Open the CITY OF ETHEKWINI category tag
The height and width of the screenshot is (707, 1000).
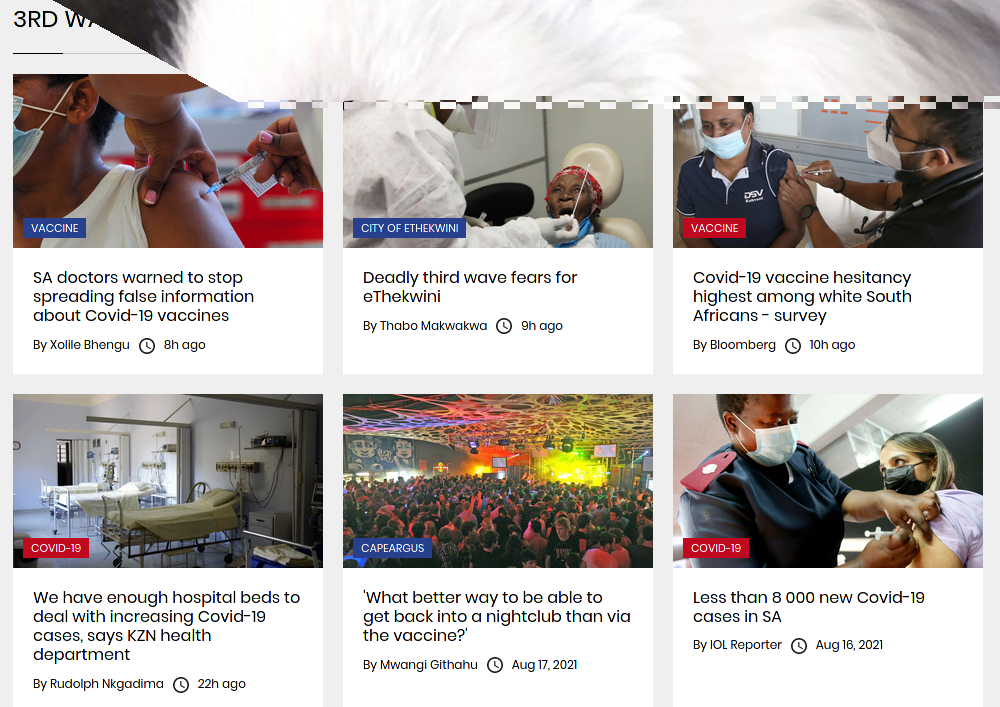(409, 228)
